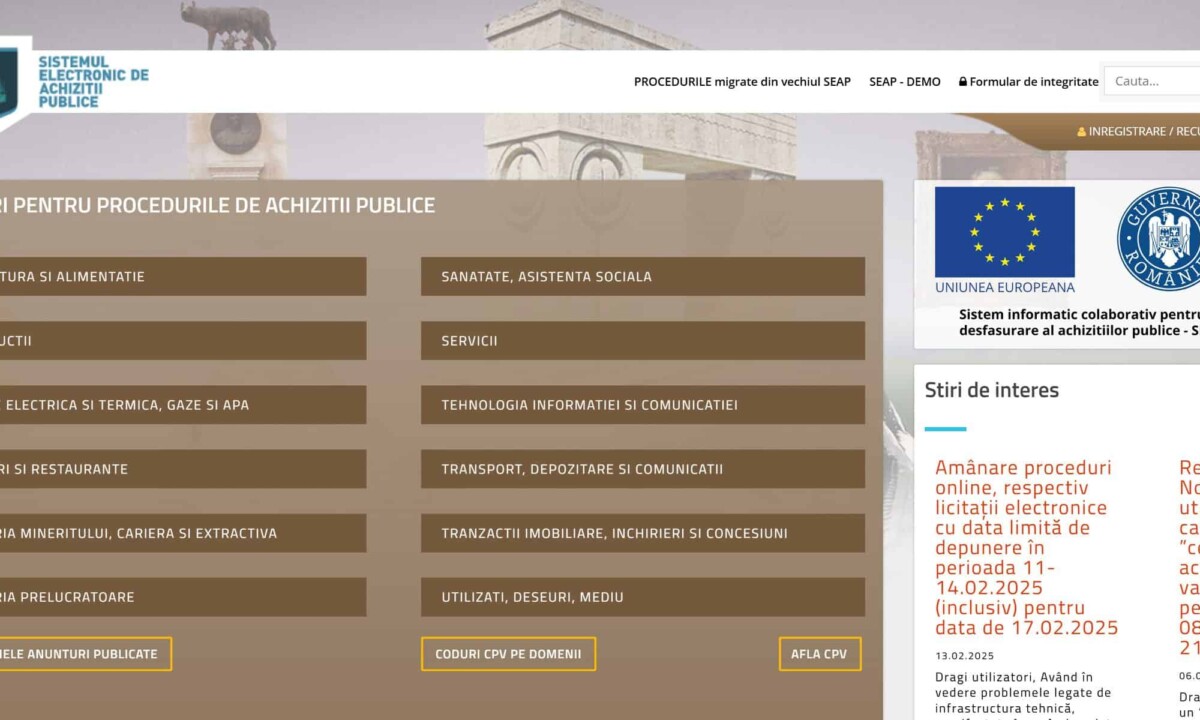Type in the Cauta search field
Image resolution: width=1200 pixels, height=720 pixels.
(x=1152, y=81)
